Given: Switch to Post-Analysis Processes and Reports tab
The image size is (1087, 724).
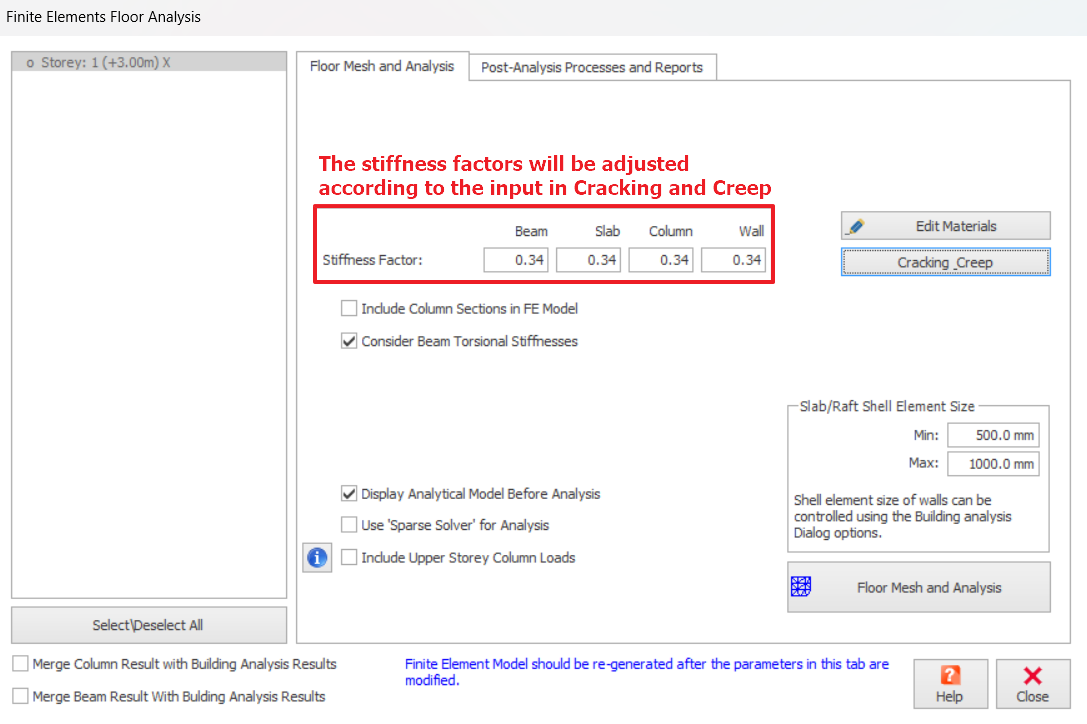Looking at the screenshot, I should (x=592, y=68).
